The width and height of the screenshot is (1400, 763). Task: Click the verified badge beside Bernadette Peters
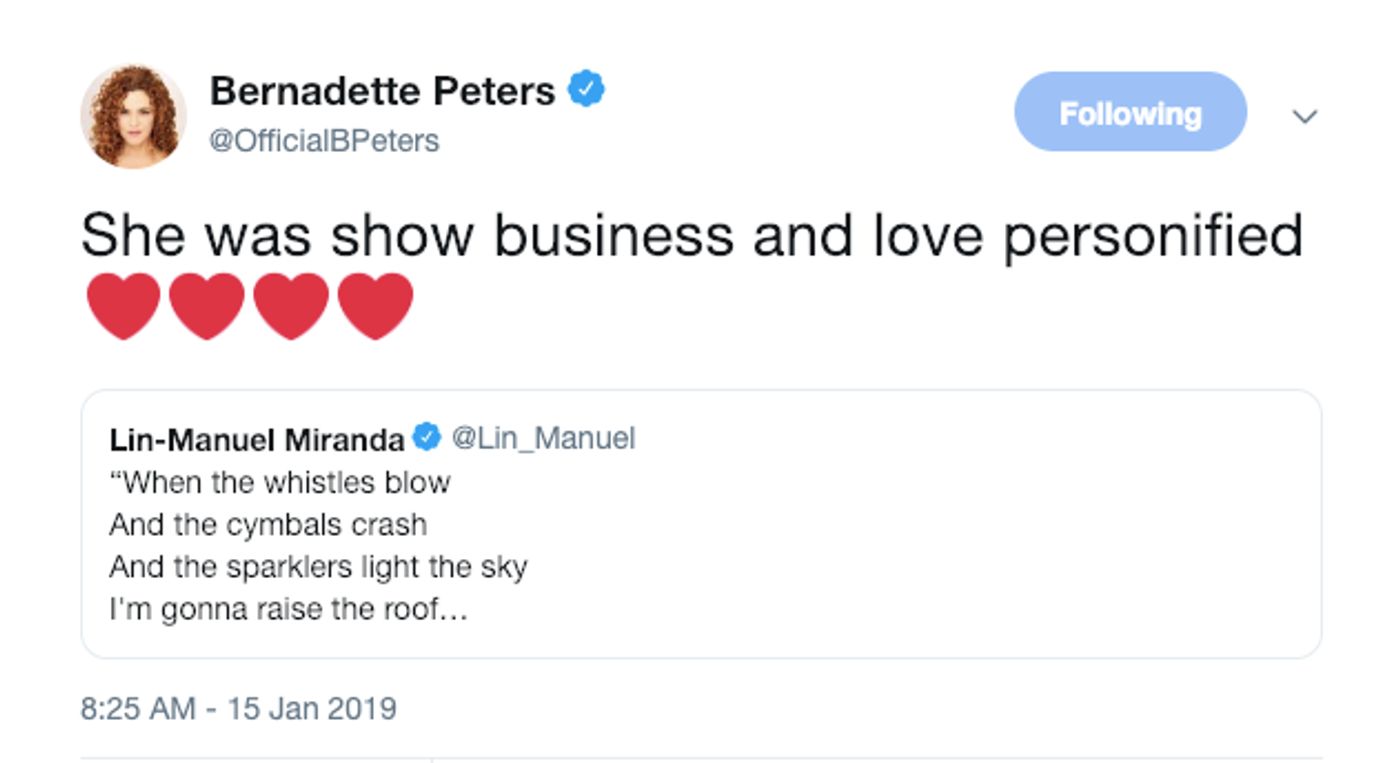coord(586,90)
